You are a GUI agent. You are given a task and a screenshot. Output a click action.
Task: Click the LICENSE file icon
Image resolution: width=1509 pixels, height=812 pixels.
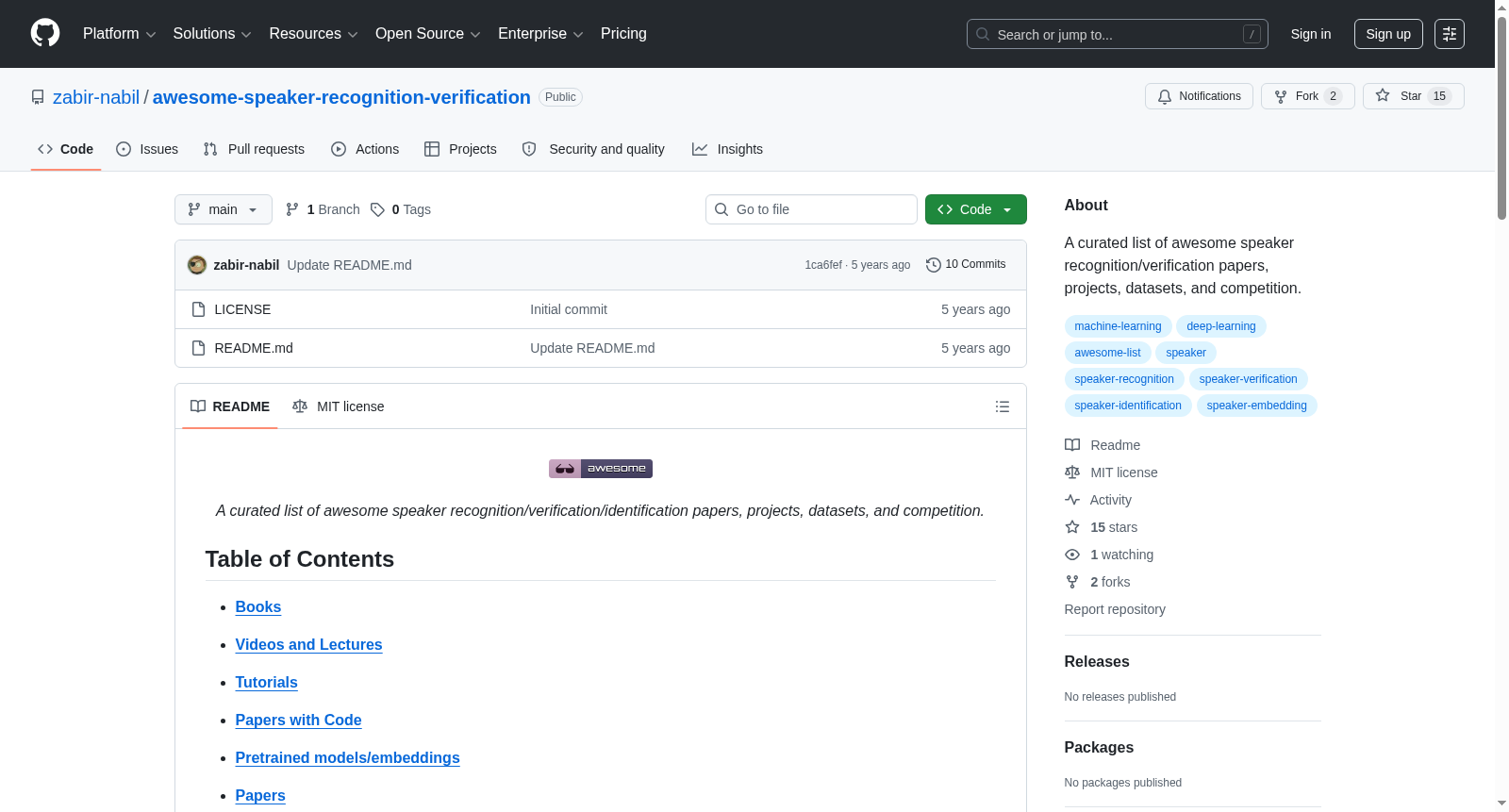(x=198, y=309)
